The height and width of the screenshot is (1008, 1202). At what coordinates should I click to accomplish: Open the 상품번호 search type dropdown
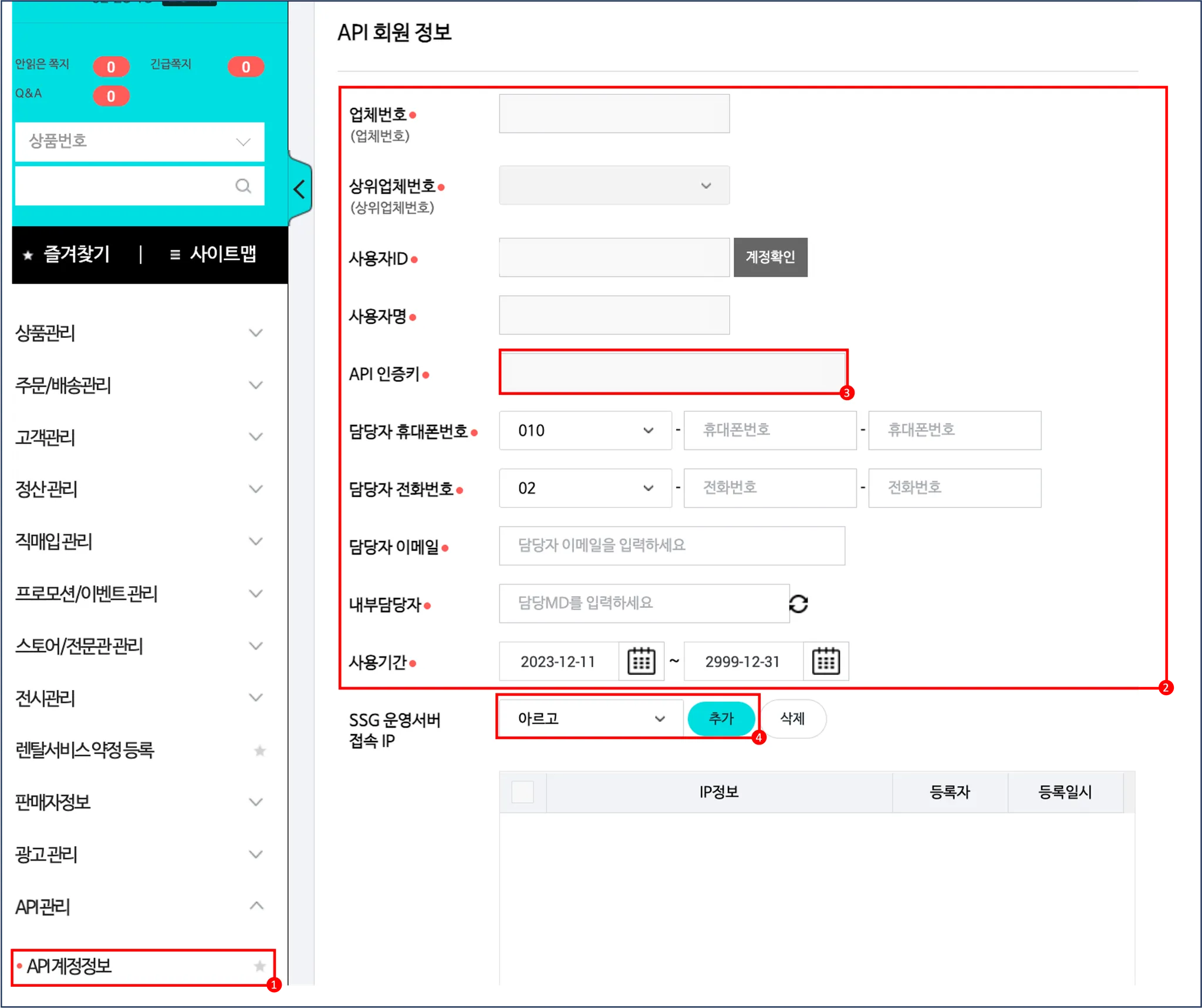pos(140,141)
